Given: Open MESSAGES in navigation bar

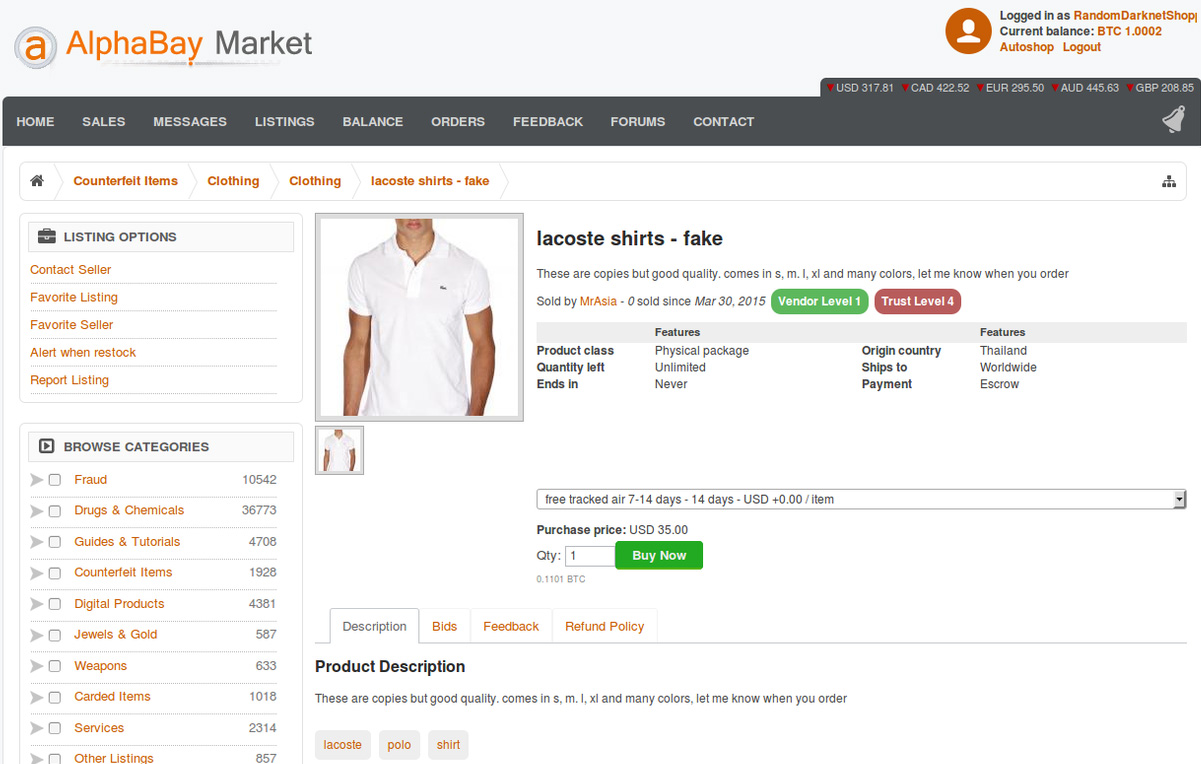Looking at the screenshot, I should pos(190,121).
